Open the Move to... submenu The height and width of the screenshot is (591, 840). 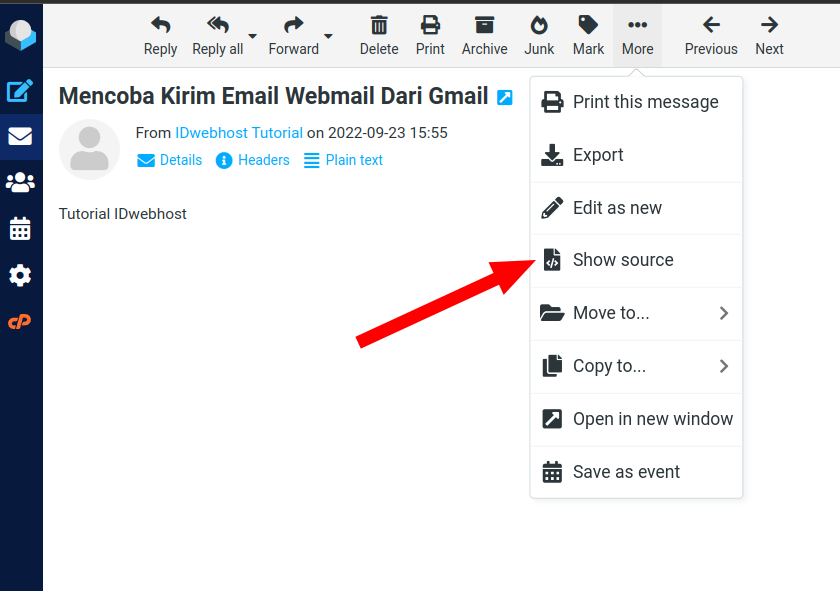[x=636, y=313]
